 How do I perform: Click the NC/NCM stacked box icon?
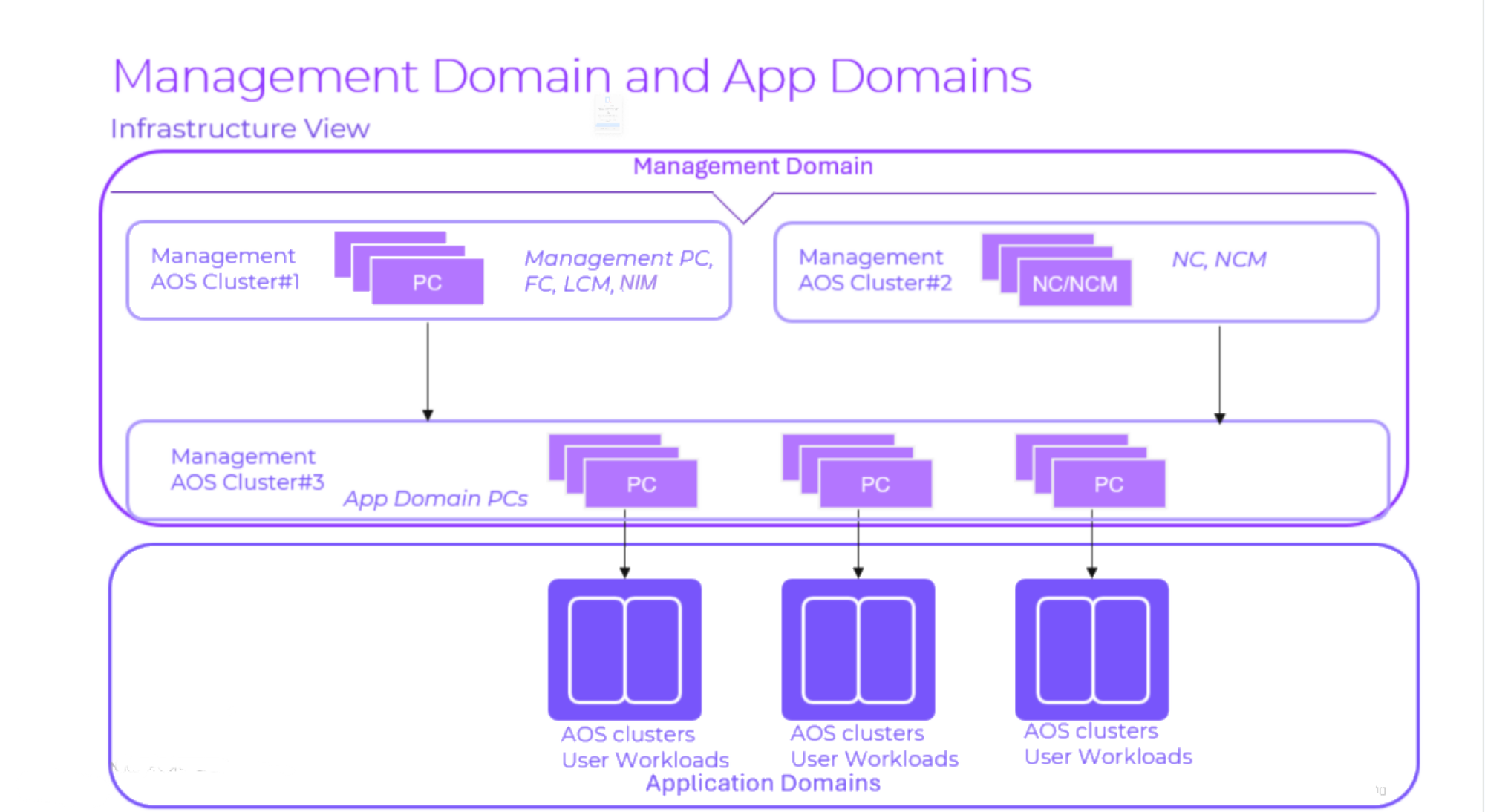(x=1074, y=283)
